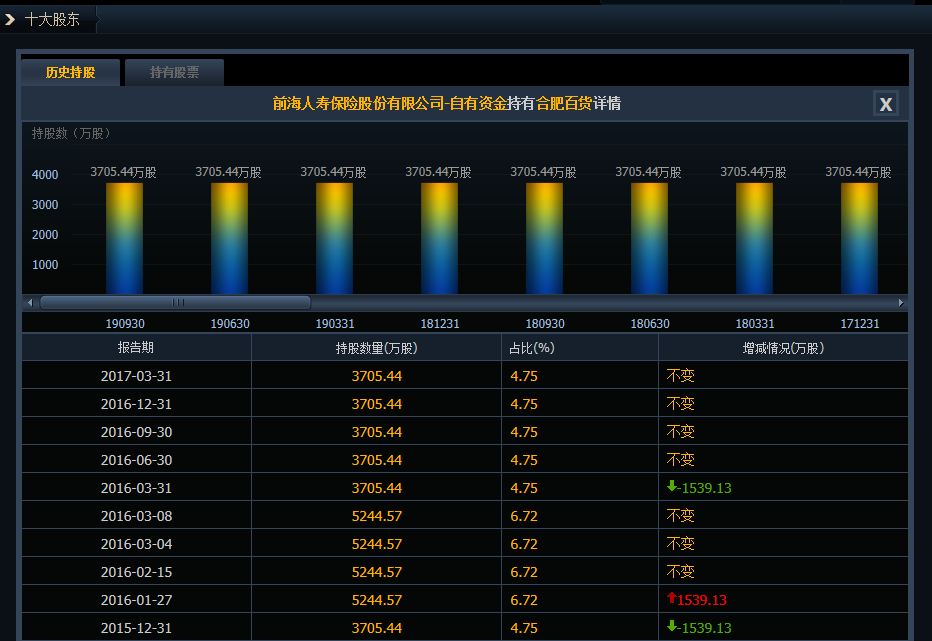Switch to the 持有股票 tab
932x641 pixels.
174,73
